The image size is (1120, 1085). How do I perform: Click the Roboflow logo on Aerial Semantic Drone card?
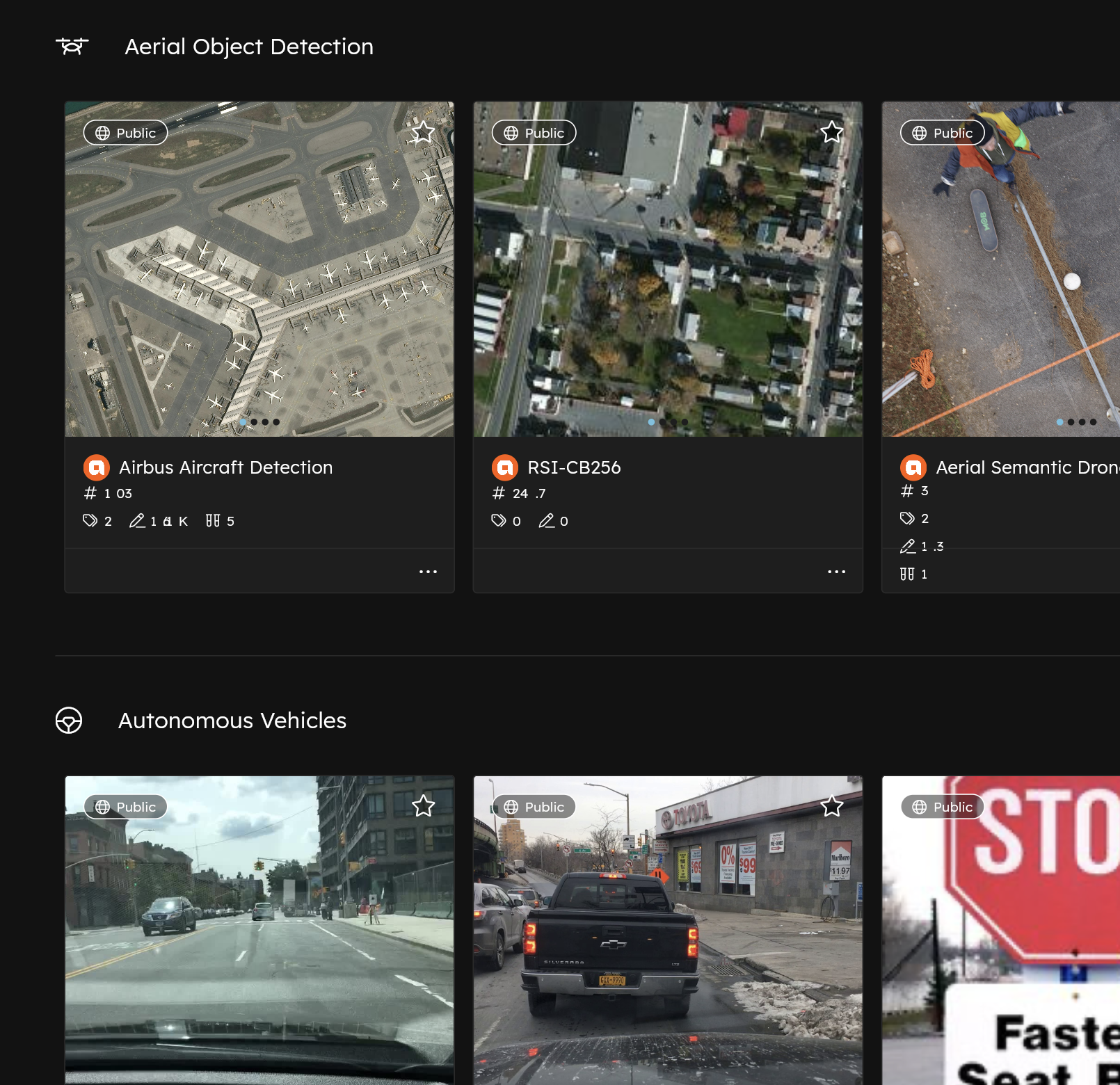click(915, 467)
